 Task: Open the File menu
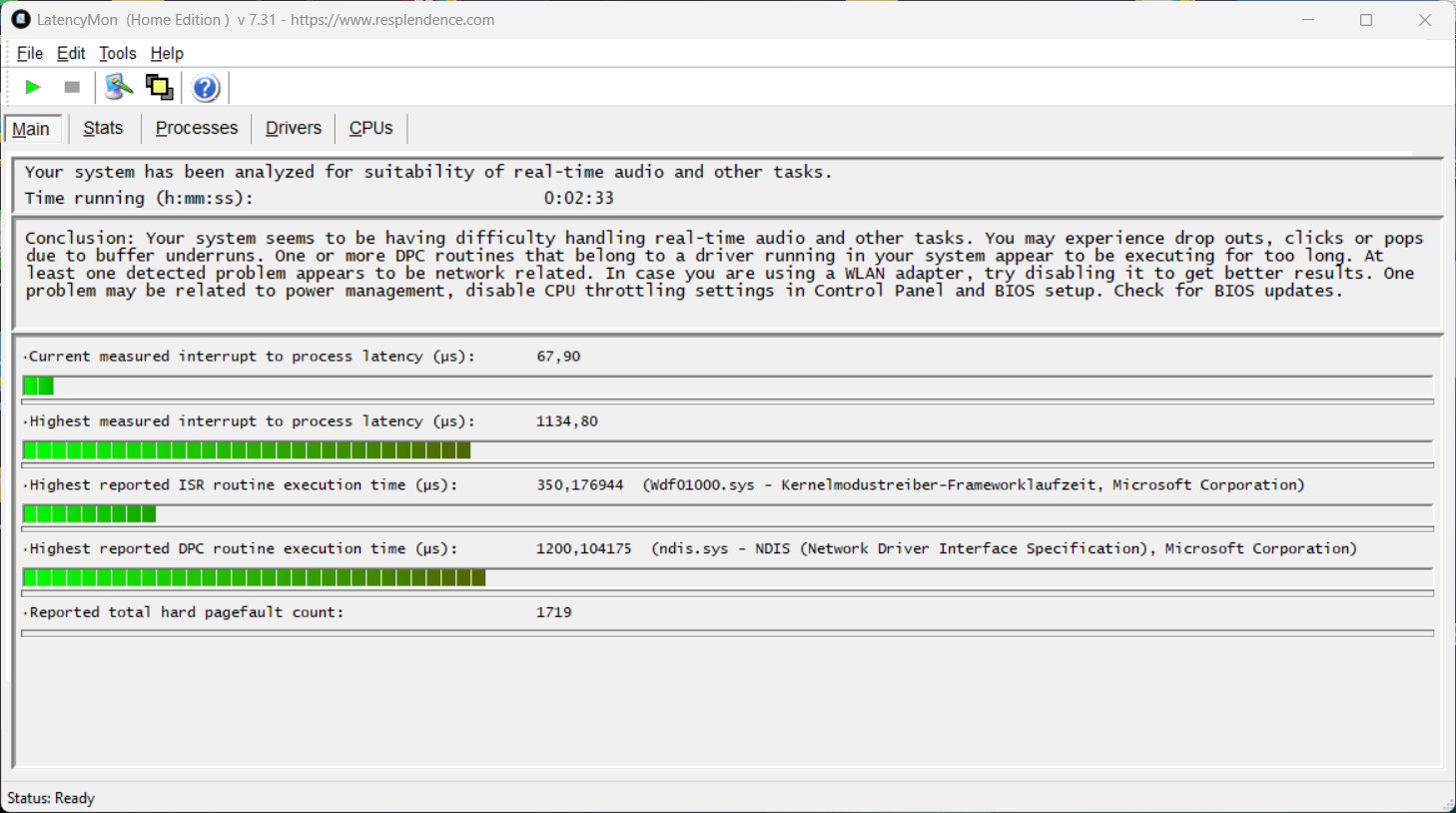point(30,54)
